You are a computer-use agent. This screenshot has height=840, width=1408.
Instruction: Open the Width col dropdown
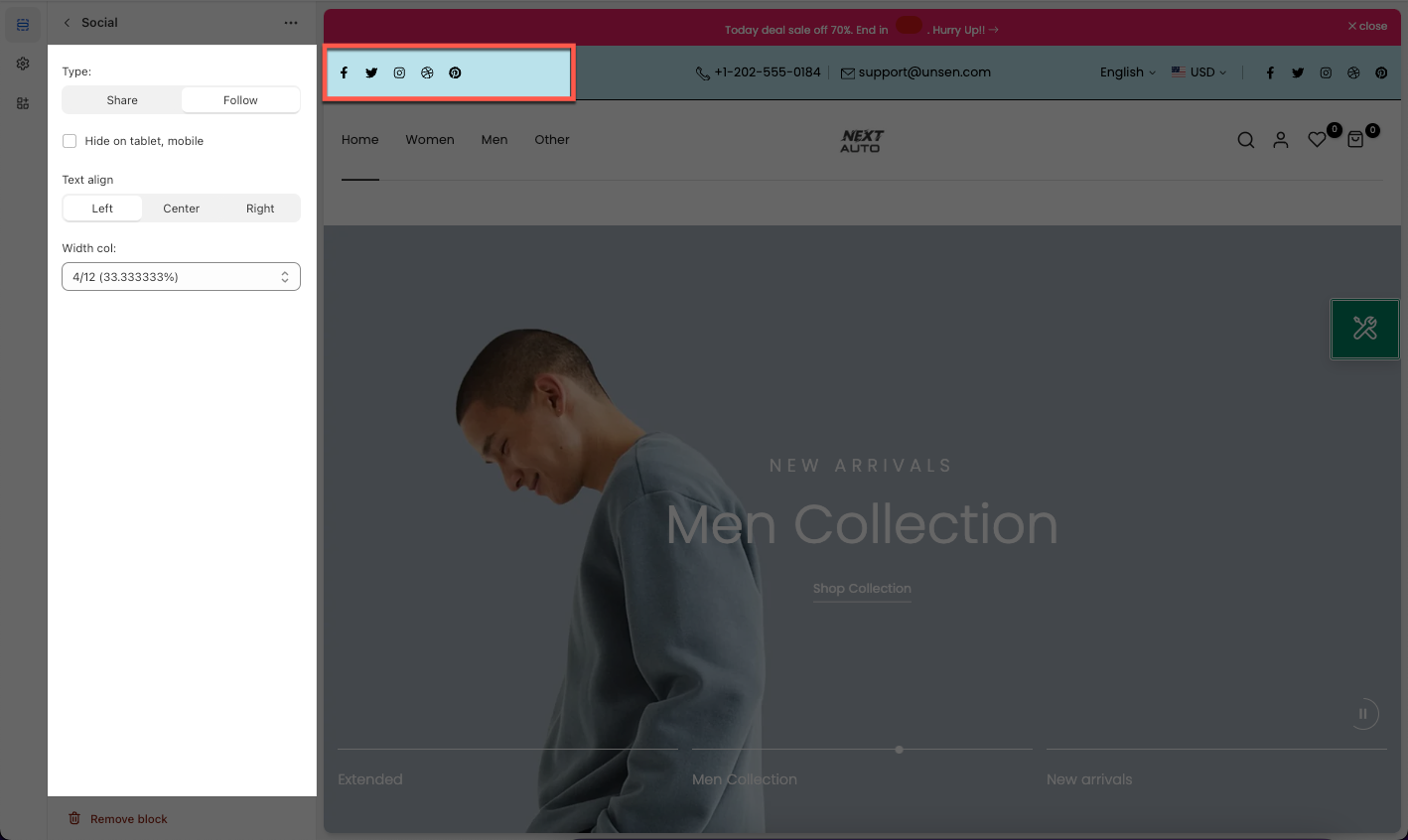click(181, 277)
